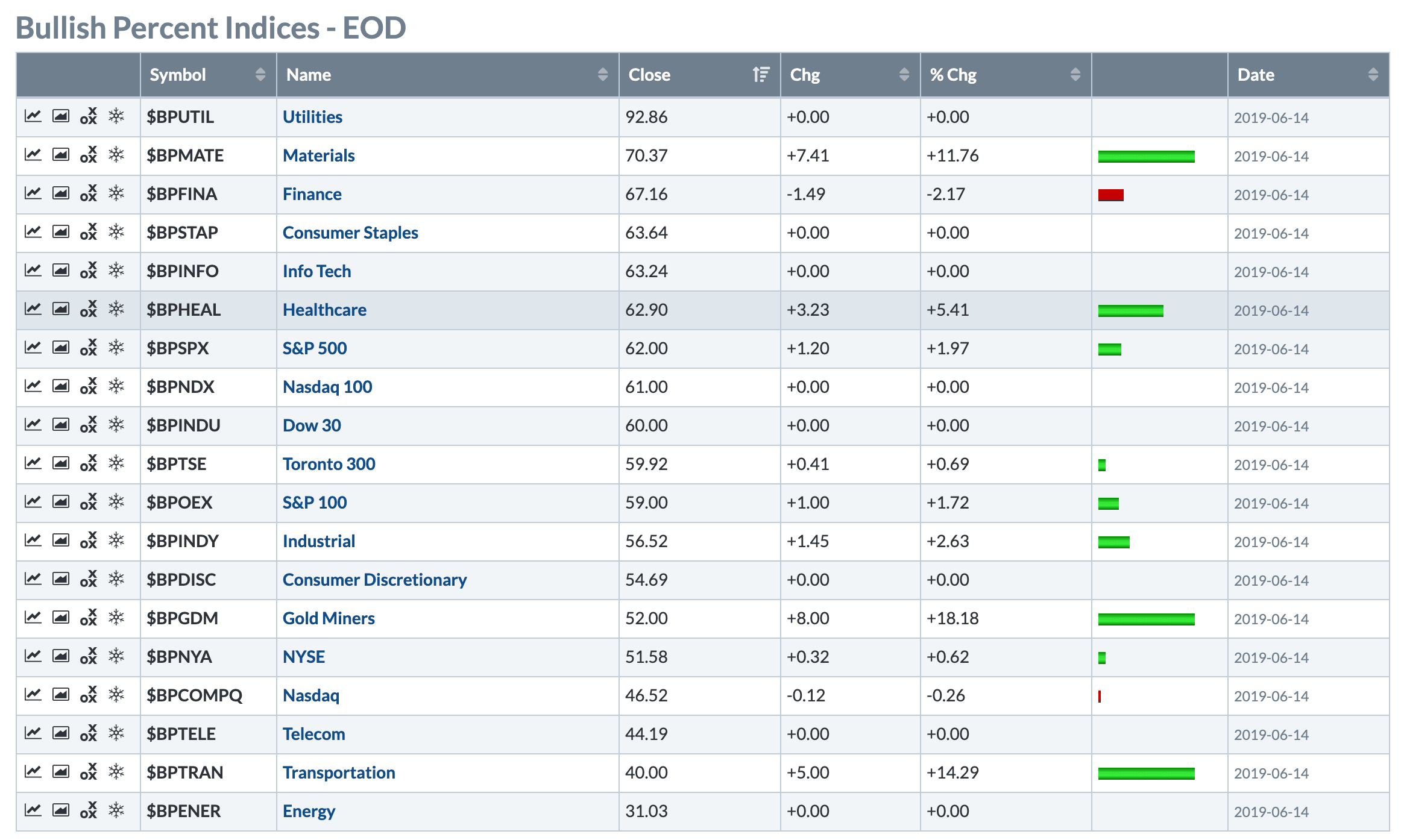
Task: Toggle Close column sort order
Action: pyautogui.click(x=761, y=75)
